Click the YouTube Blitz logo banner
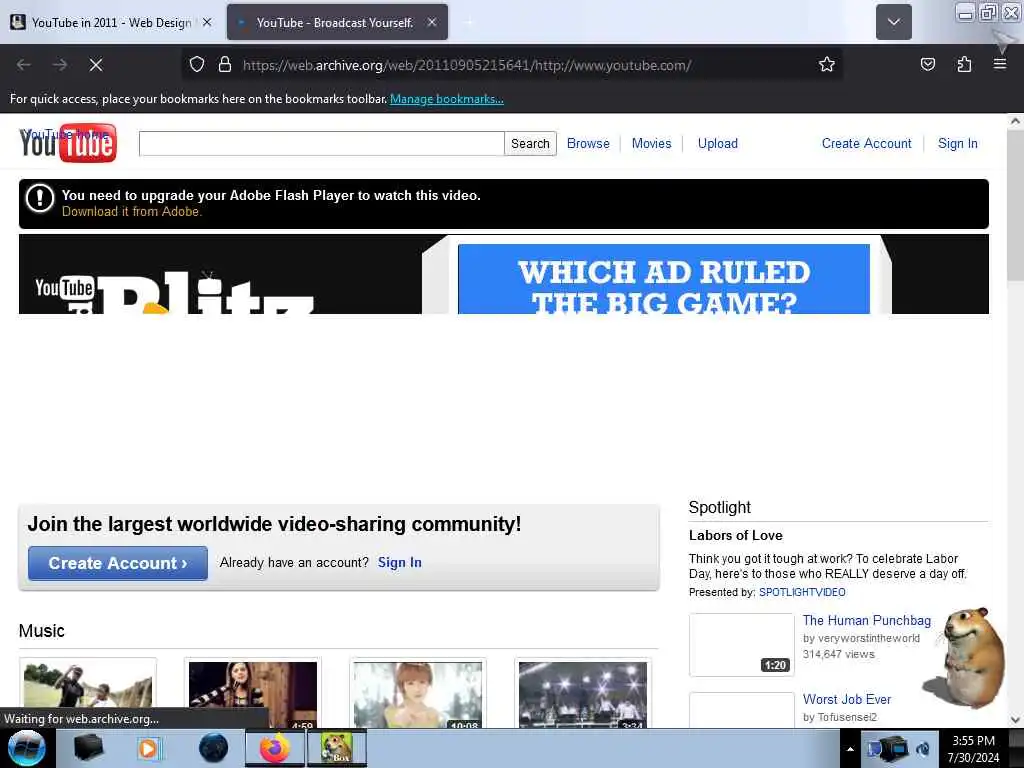The height and width of the screenshot is (768, 1024). [x=176, y=292]
